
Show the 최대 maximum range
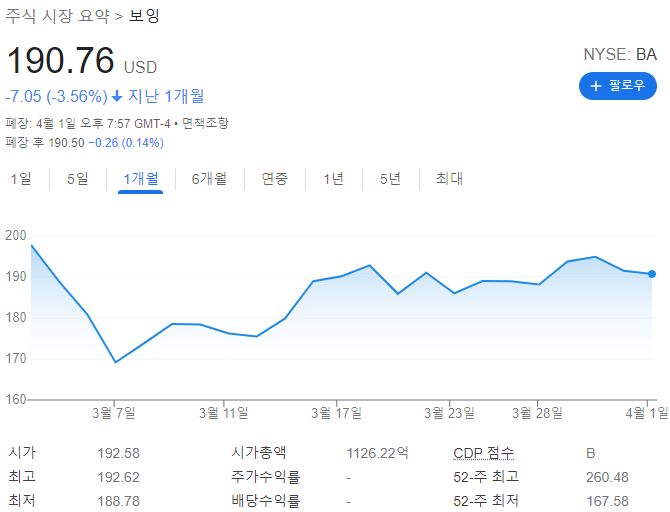tap(450, 179)
